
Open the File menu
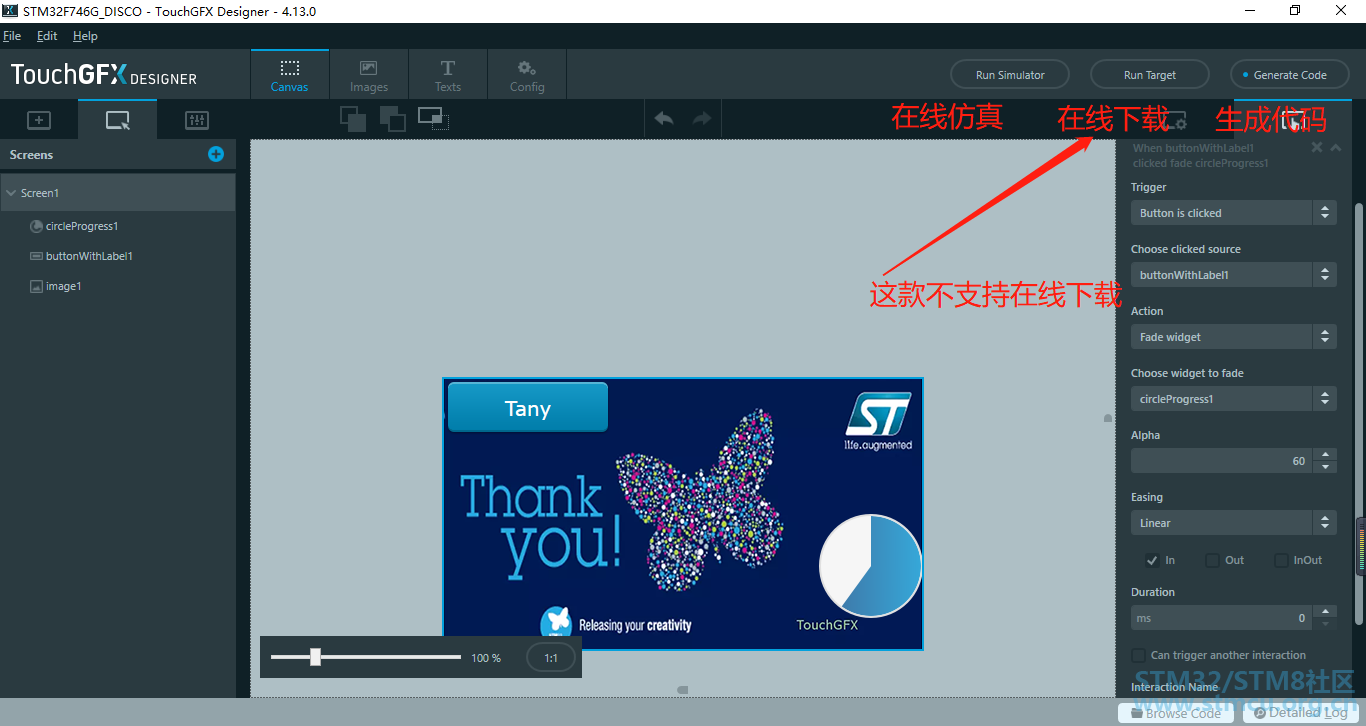pos(12,36)
